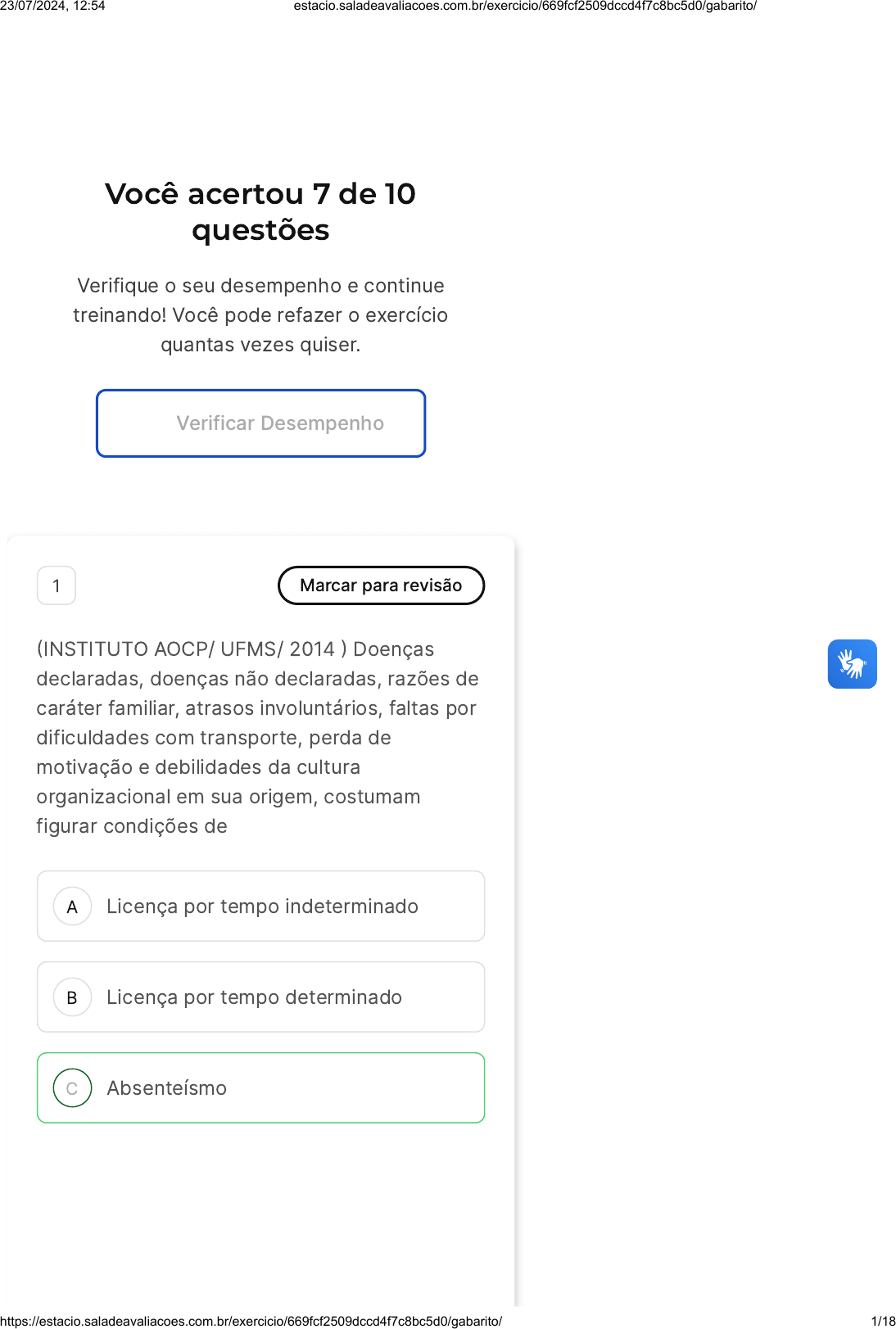Image resolution: width=896 pixels, height=1329 pixels.
Task: Click the Verifique o seu desempenho paragraph
Action: click(x=260, y=315)
